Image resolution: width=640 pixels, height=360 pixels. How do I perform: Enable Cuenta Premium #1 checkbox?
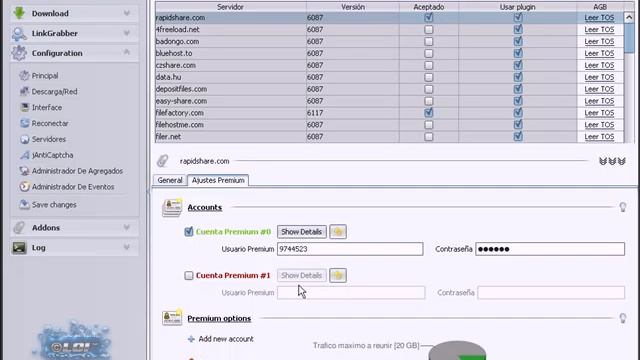pyautogui.click(x=189, y=276)
